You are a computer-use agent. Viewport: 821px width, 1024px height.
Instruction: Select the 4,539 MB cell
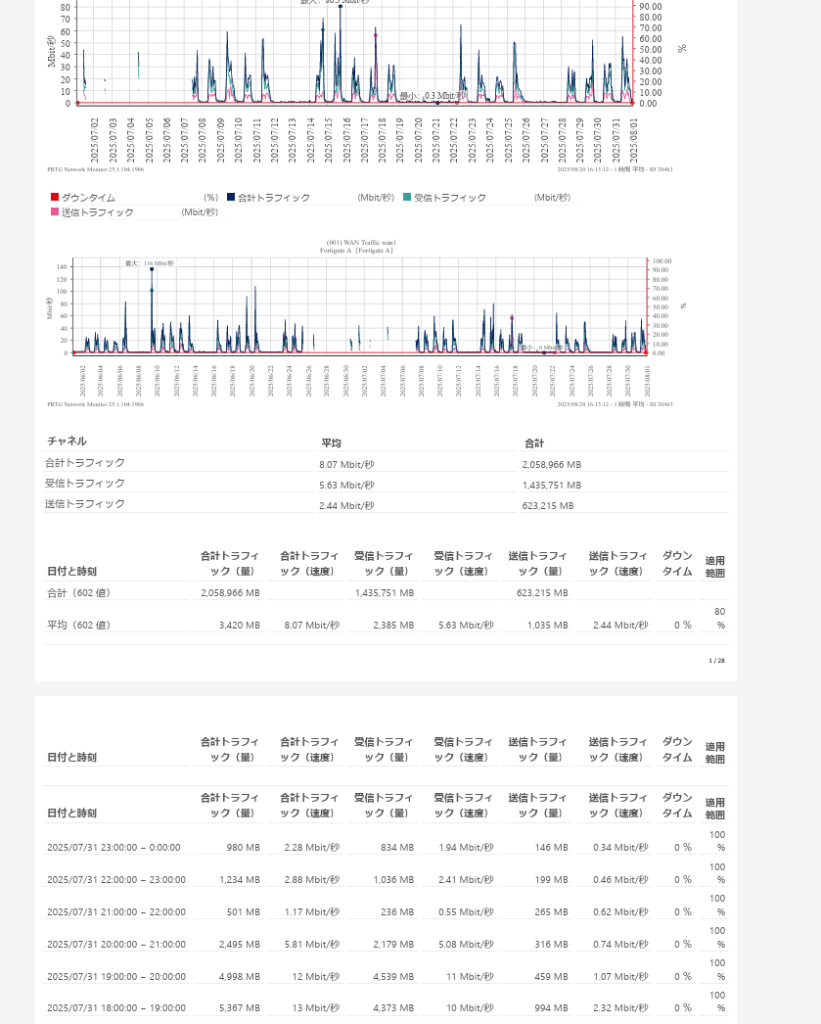[x=393, y=976]
